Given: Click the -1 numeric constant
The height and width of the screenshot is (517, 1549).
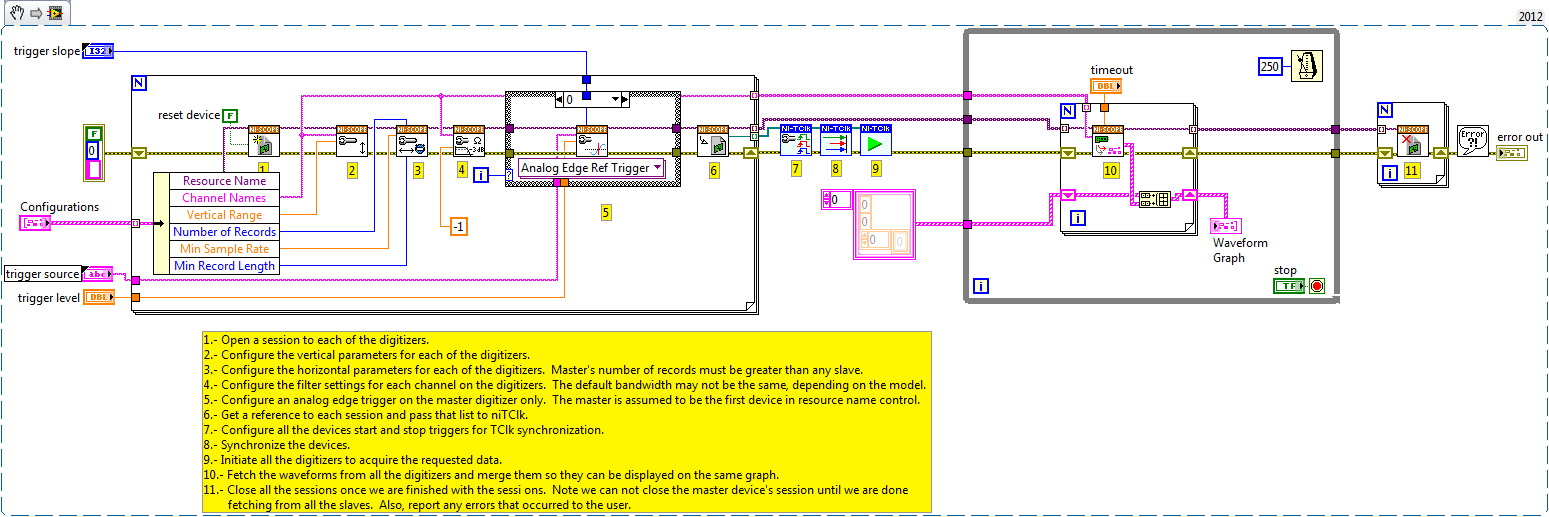Looking at the screenshot, I should (x=459, y=226).
